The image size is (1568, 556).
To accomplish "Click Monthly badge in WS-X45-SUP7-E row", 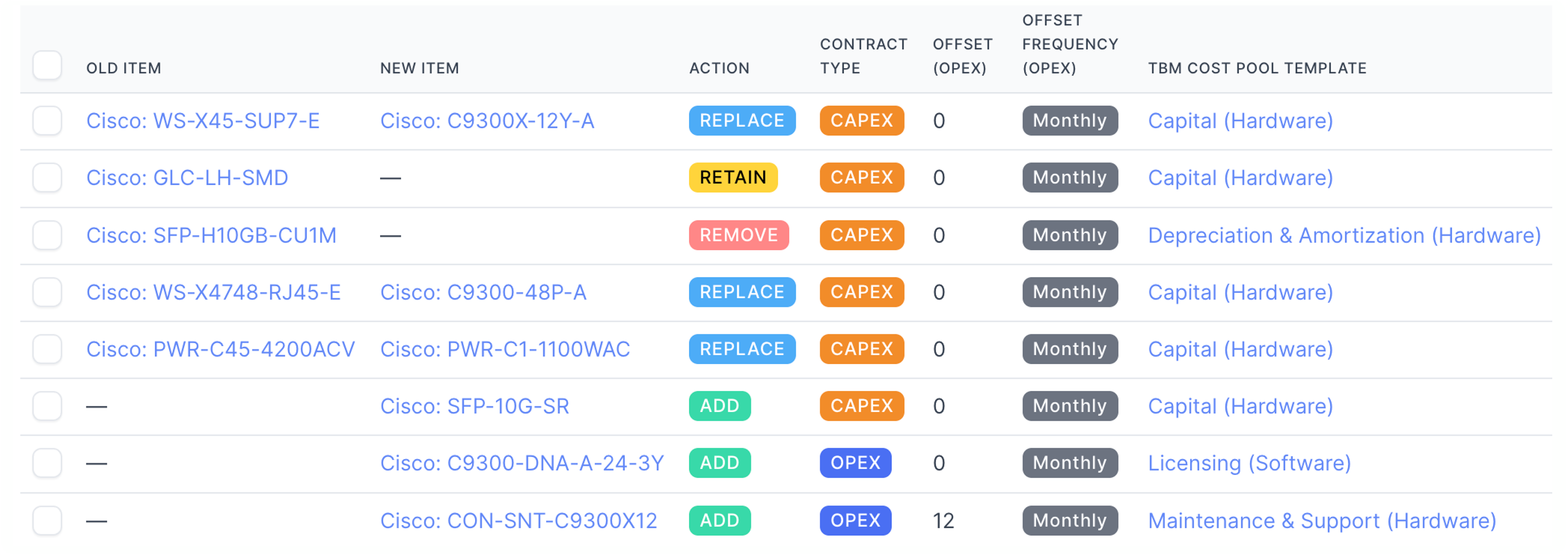I will point(1070,121).
